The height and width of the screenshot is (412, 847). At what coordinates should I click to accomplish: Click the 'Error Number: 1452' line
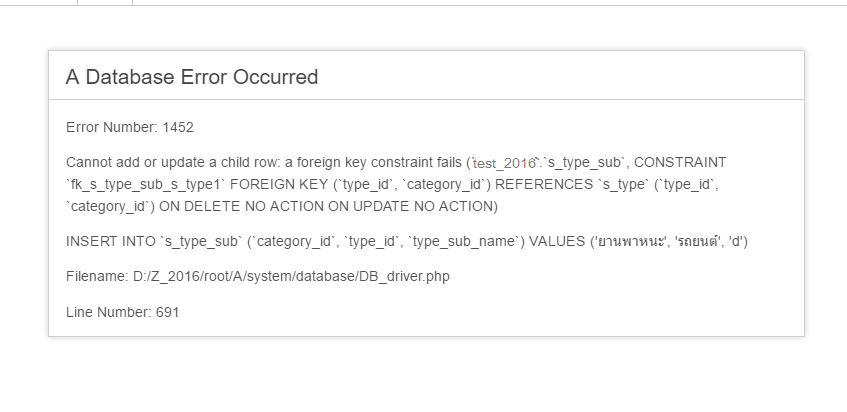click(x=129, y=127)
